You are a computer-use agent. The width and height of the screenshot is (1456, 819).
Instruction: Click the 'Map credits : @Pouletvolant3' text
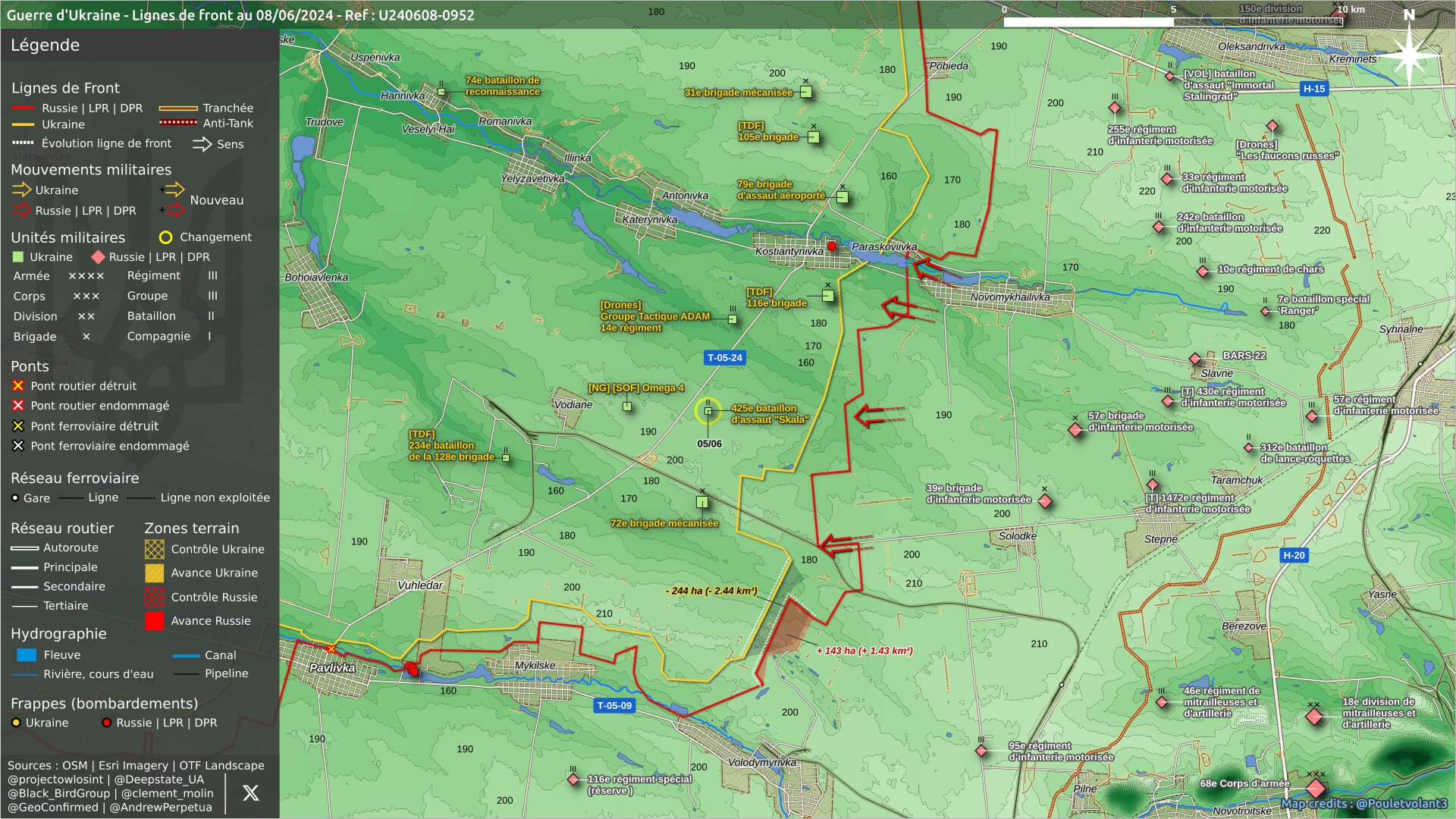[x=1364, y=804]
